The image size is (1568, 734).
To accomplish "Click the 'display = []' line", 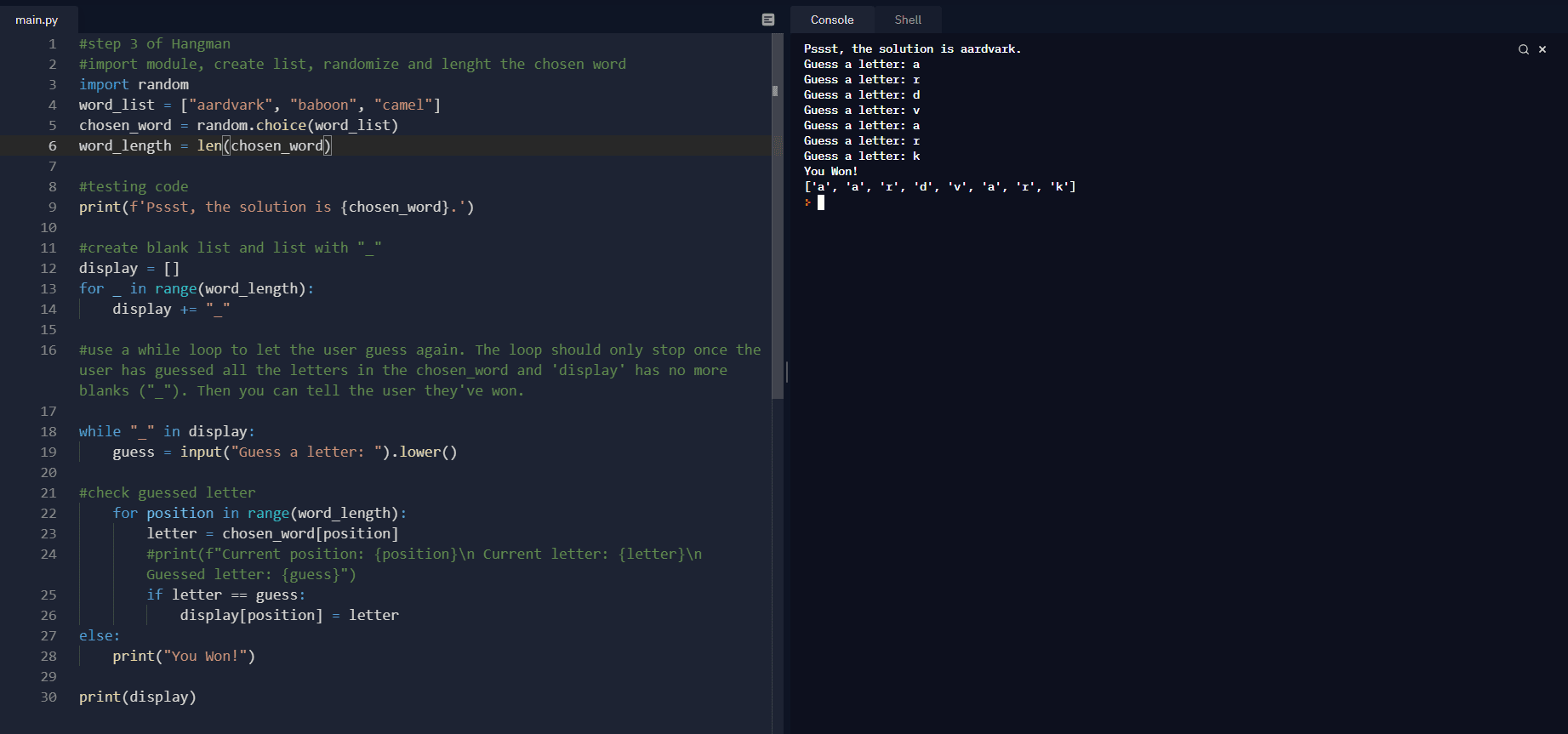I will (x=129, y=268).
